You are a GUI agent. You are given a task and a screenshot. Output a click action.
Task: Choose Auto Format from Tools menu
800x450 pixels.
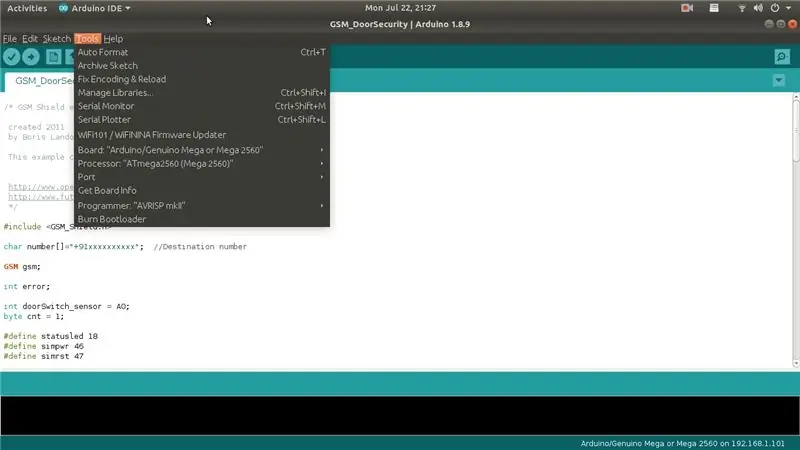202,52
